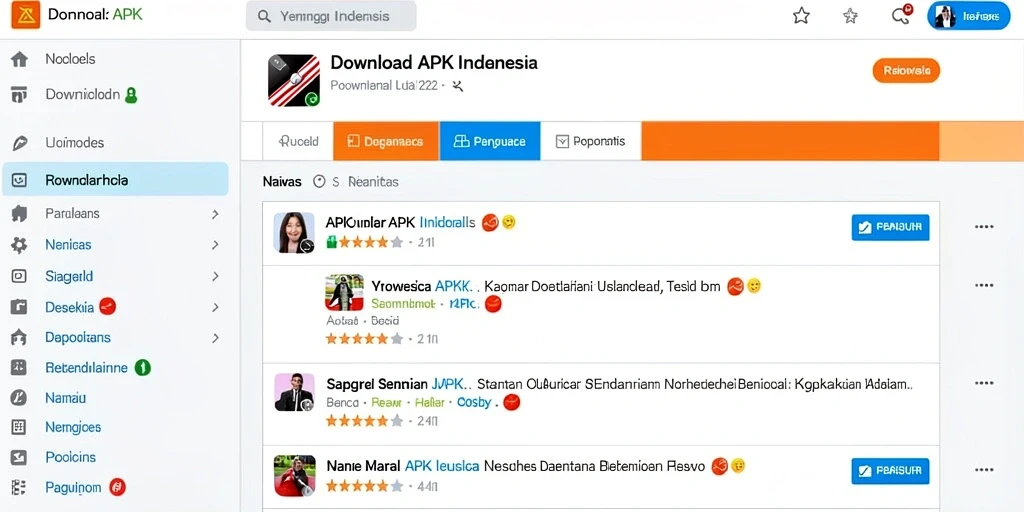
Task: Click the orange app logo beside Donnoal: APK
Action: tap(25, 15)
